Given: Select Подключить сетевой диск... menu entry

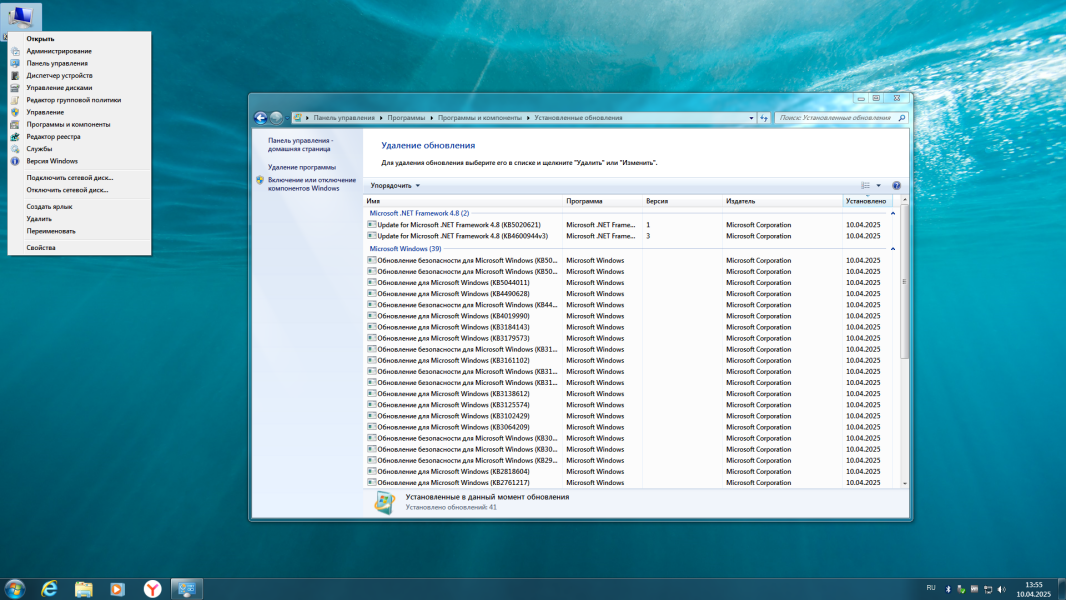Looking at the screenshot, I should tap(80, 177).
